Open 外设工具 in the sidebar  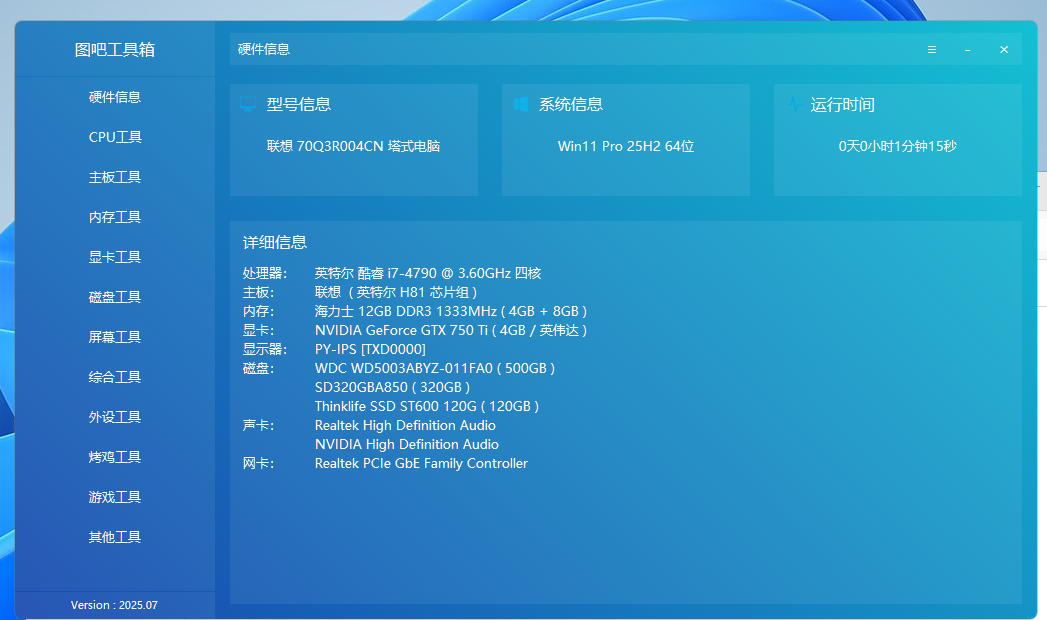click(115, 417)
